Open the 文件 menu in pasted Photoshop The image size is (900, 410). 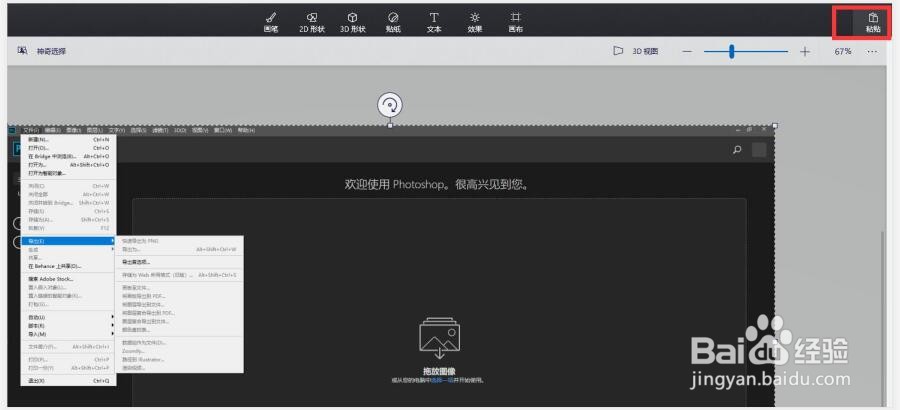pyautogui.click(x=32, y=130)
